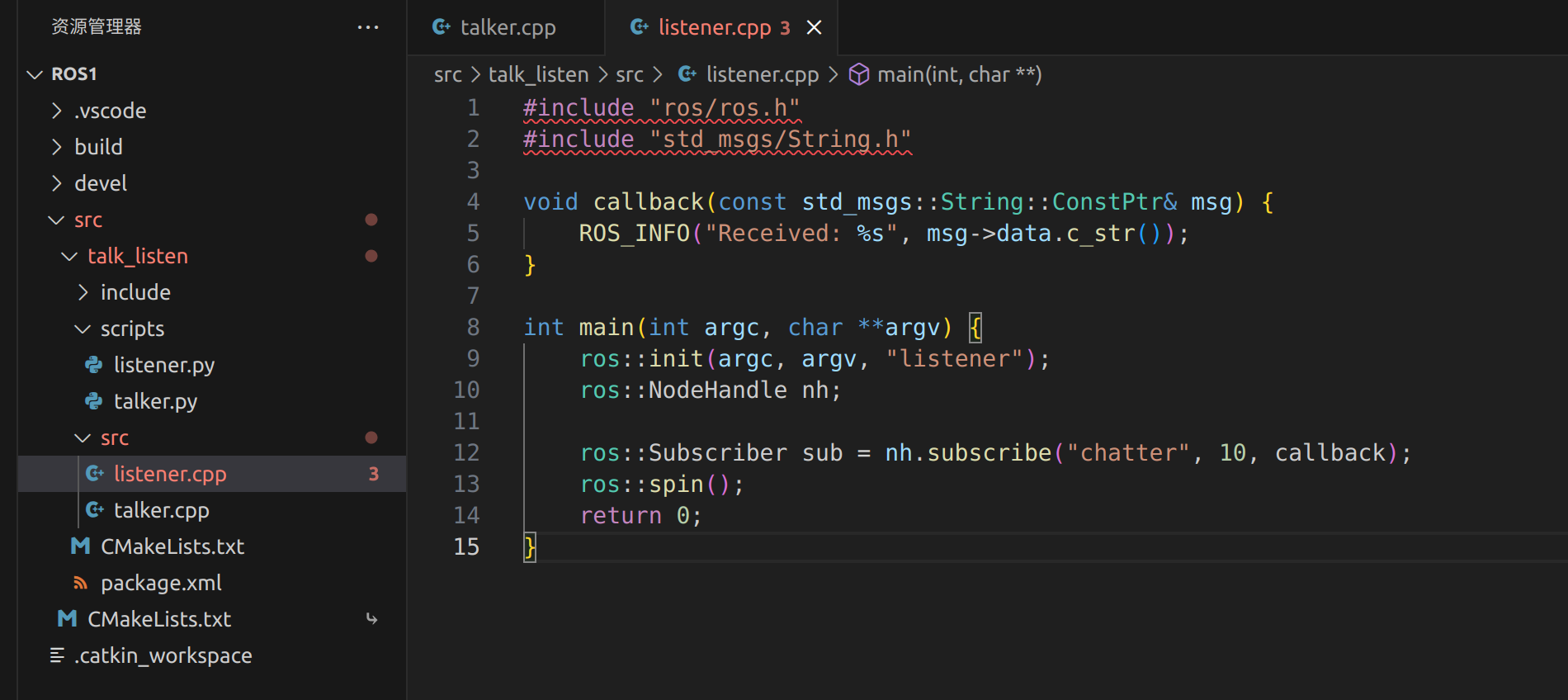Screen dimensions: 1568x700
Task: Click the symlink arrow badge on root CMakeLists.txt
Action: click(x=371, y=619)
